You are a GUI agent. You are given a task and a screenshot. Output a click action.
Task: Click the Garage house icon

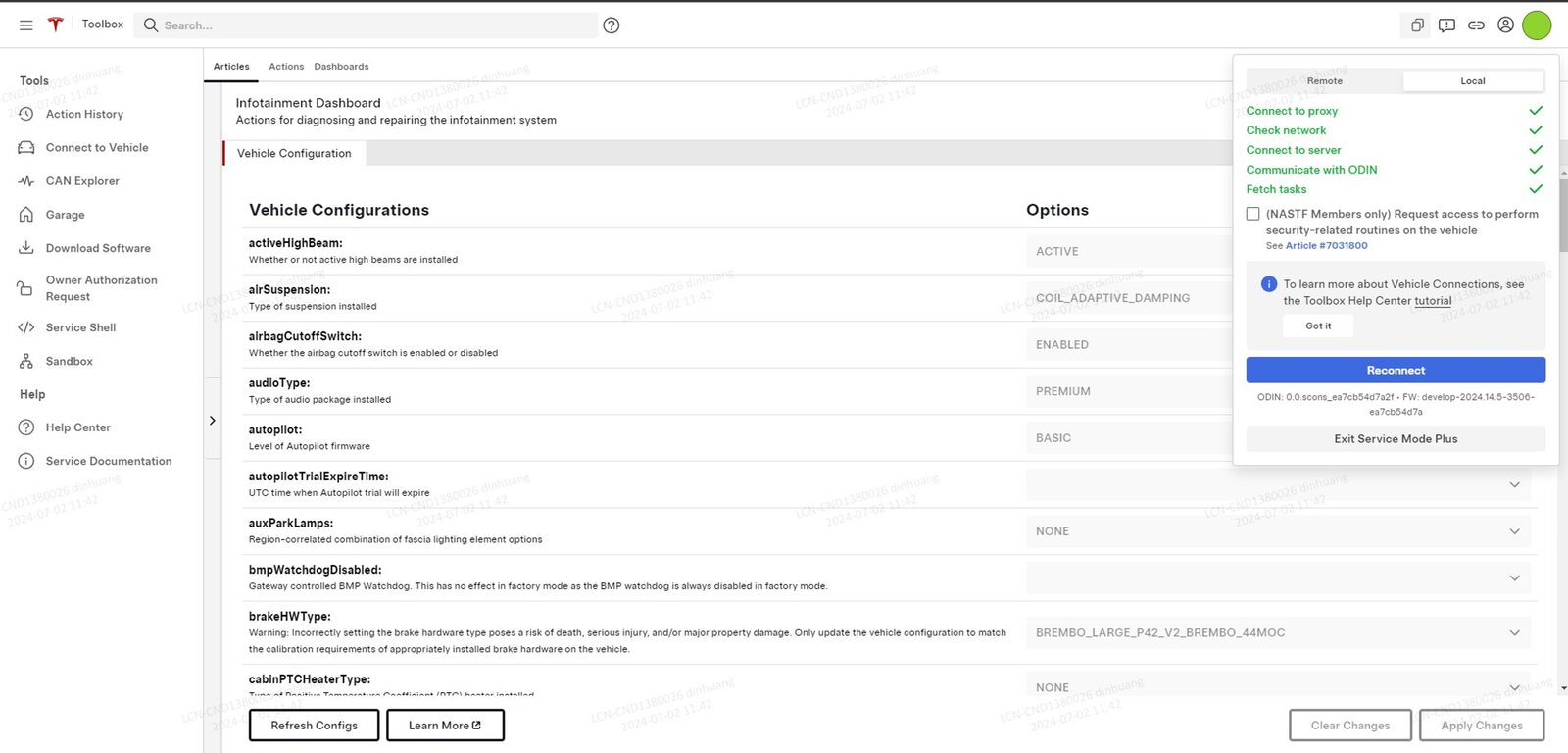pos(26,215)
